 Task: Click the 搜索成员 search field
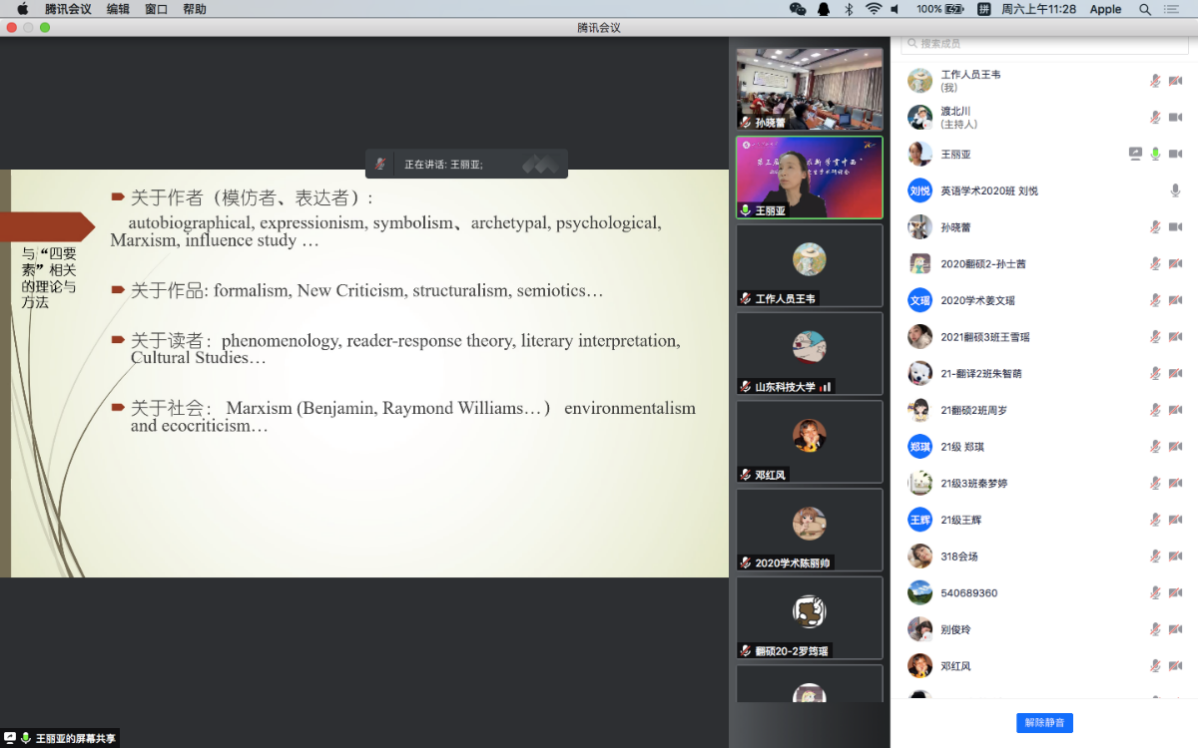pos(1043,44)
